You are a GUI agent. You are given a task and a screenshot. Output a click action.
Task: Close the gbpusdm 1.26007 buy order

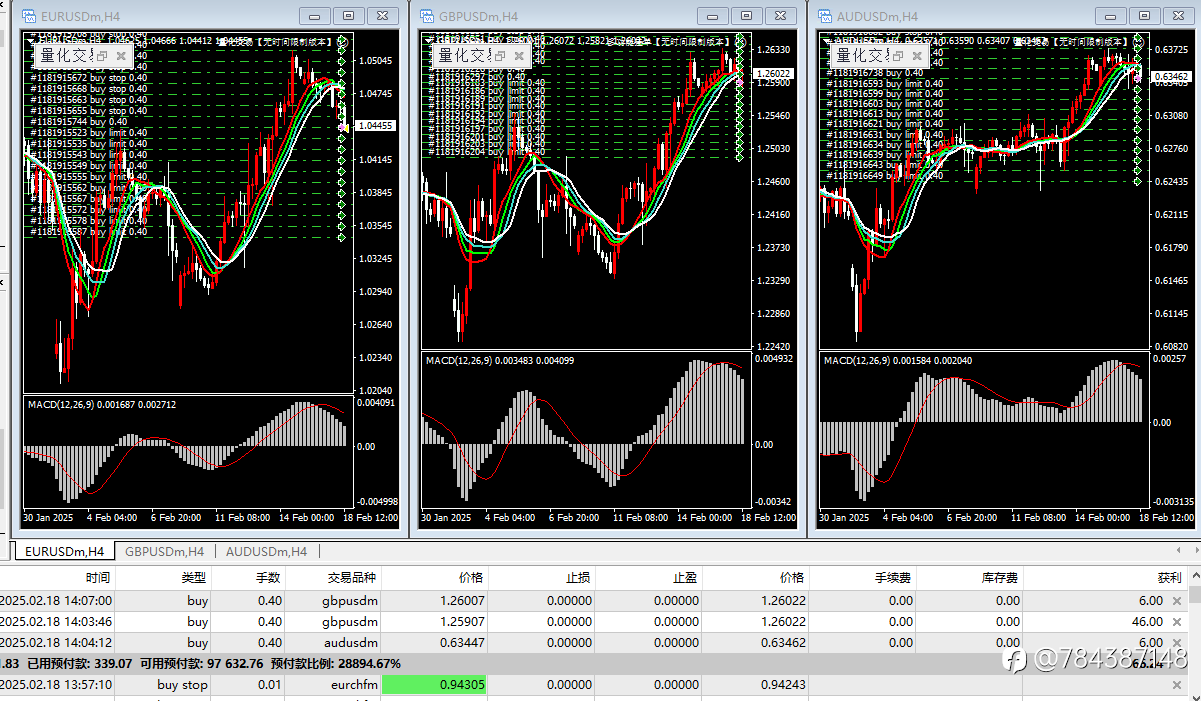pos(1177,601)
